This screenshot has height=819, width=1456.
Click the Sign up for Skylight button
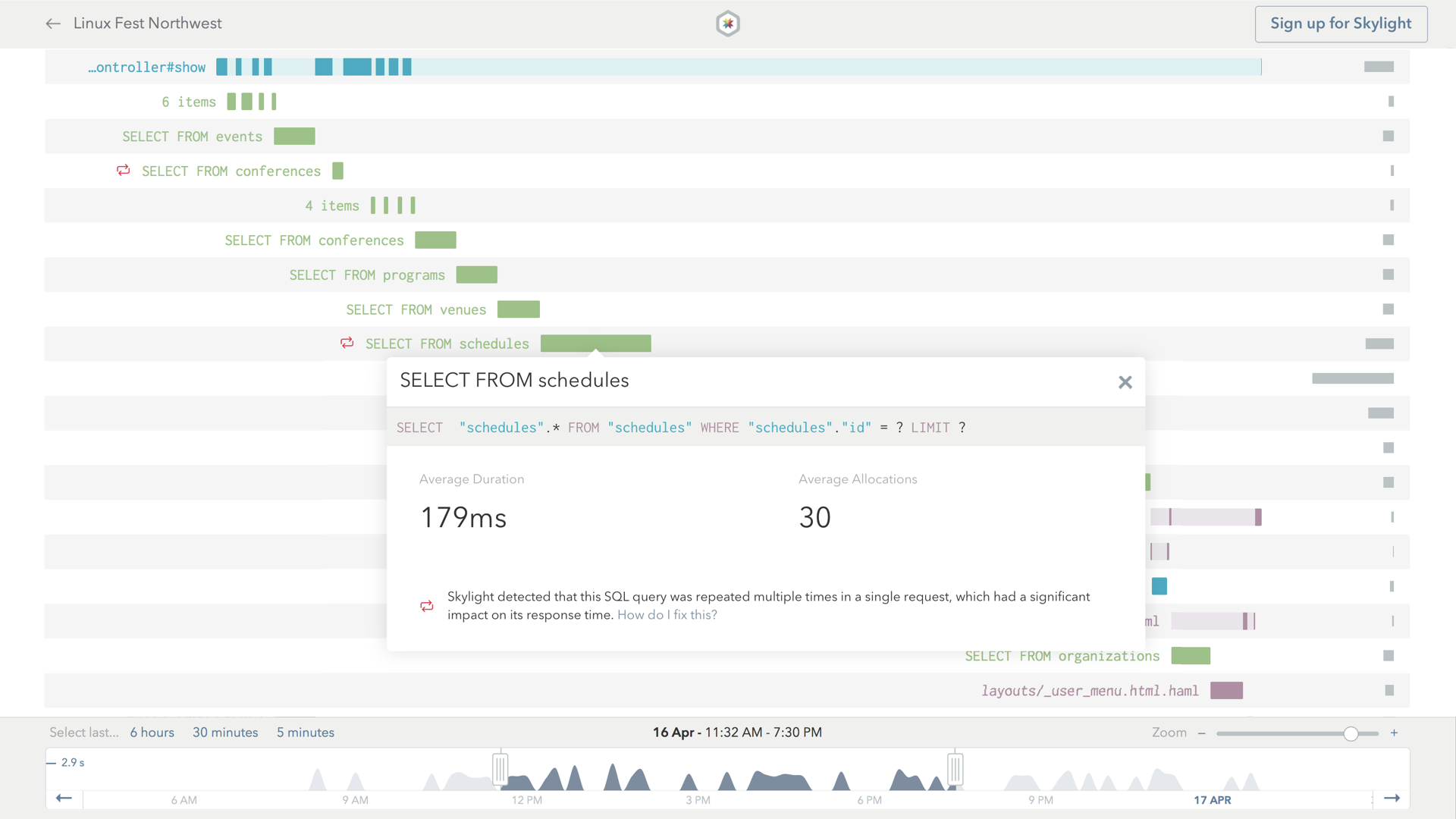pos(1341,24)
